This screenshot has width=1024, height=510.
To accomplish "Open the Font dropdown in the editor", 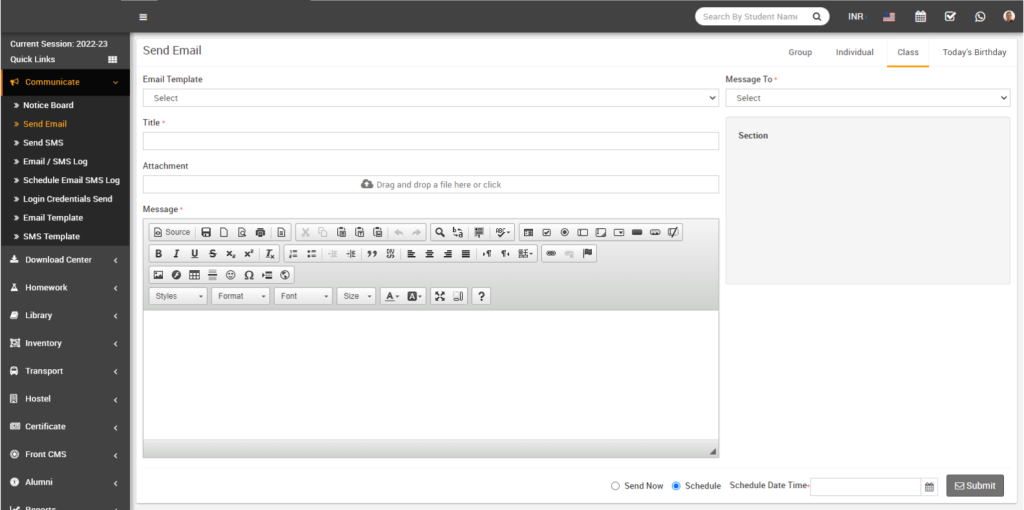I will [x=303, y=297].
